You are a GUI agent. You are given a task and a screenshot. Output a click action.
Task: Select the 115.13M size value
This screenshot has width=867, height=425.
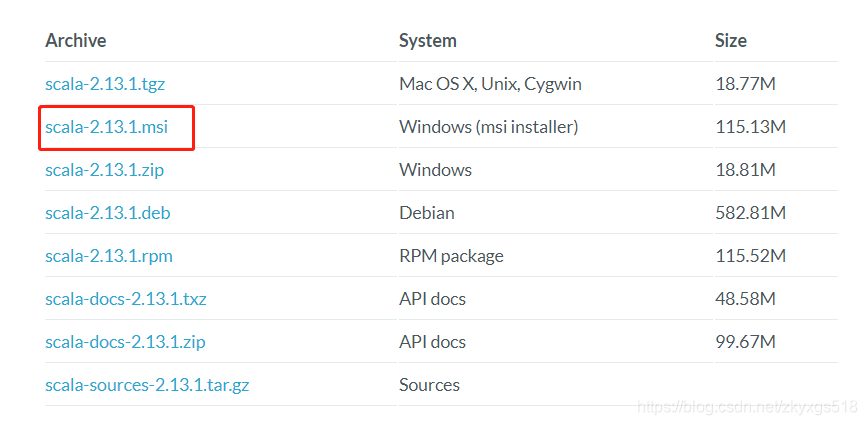pos(750,127)
